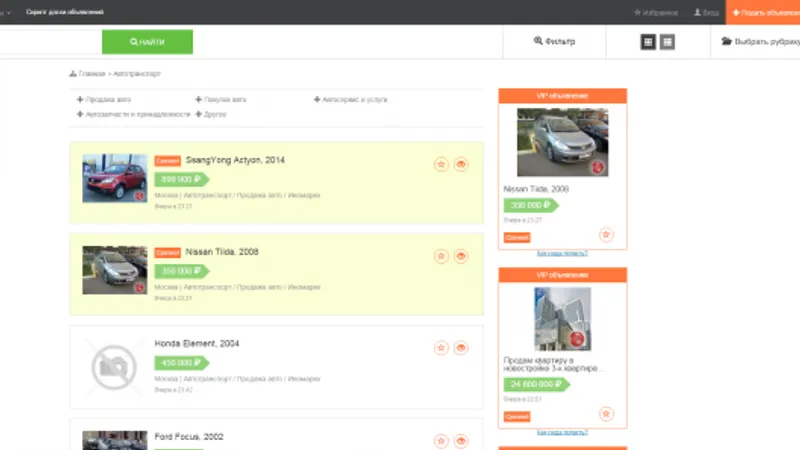Click SsangYong Actyon price tag
Image resolution: width=800 pixels, height=450 pixels.
(182, 180)
